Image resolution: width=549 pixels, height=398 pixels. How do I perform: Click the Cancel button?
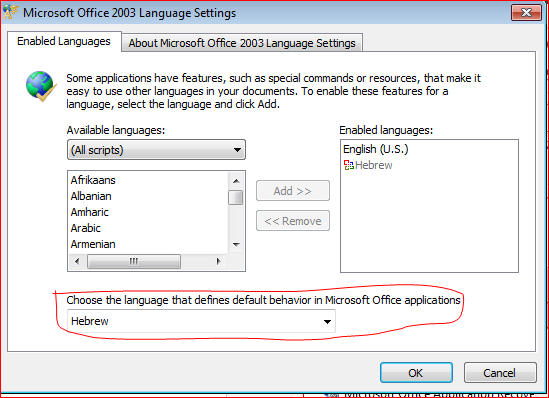[x=500, y=373]
